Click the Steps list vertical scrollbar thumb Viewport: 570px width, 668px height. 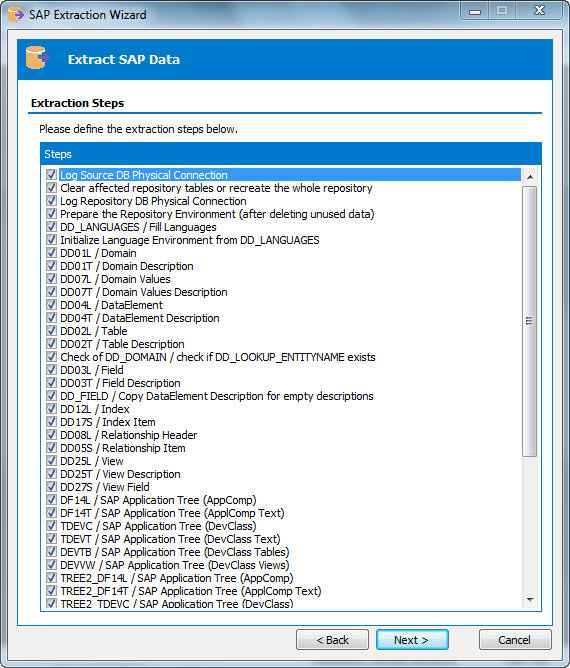(530, 321)
